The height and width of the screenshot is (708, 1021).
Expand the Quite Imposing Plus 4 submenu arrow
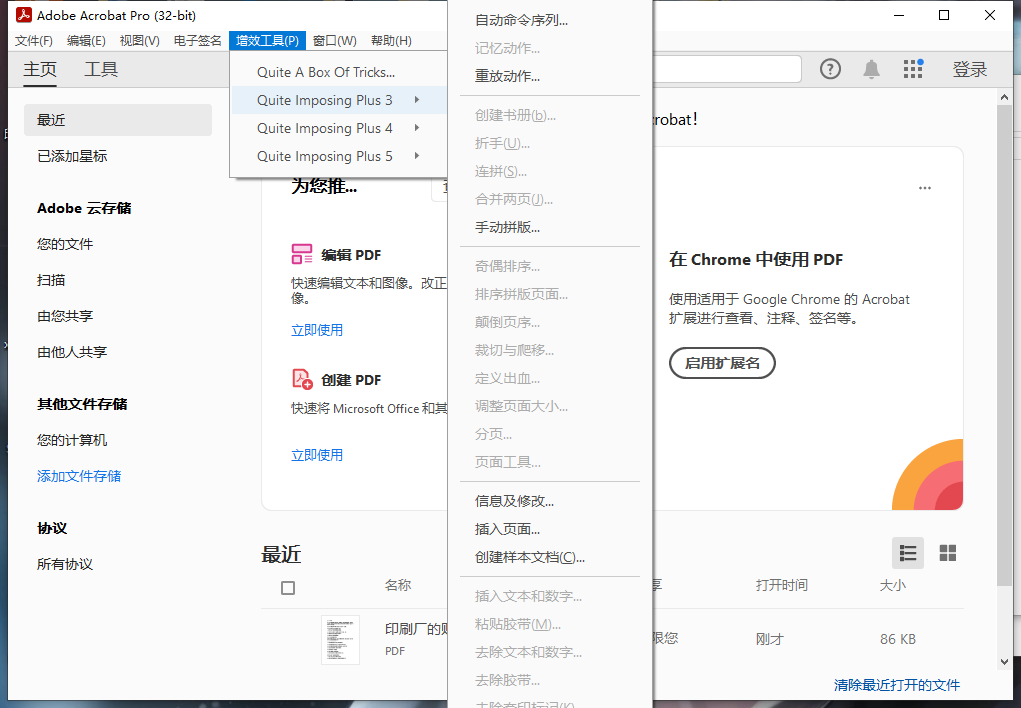417,128
